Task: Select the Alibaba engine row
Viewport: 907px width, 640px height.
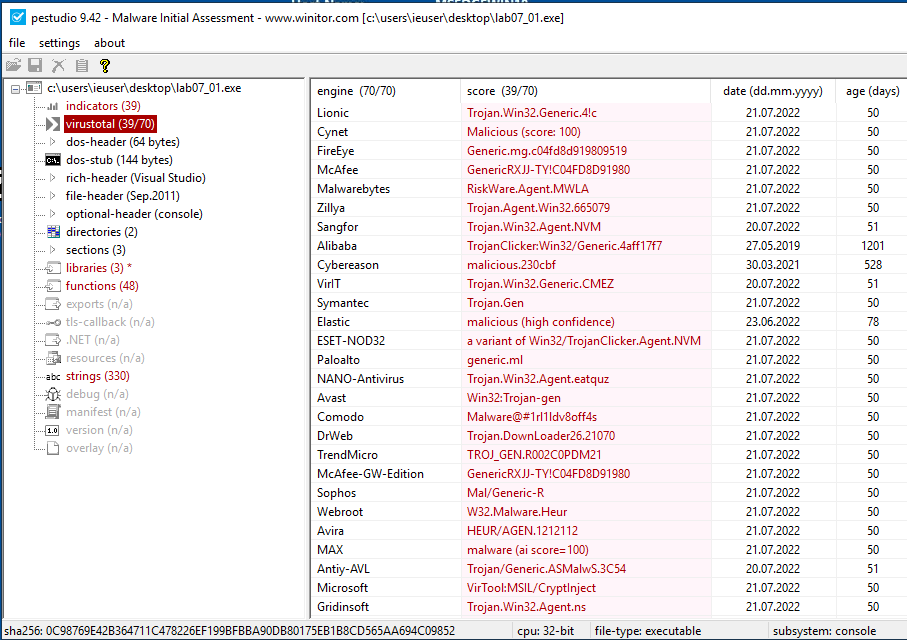Action: [x=609, y=246]
